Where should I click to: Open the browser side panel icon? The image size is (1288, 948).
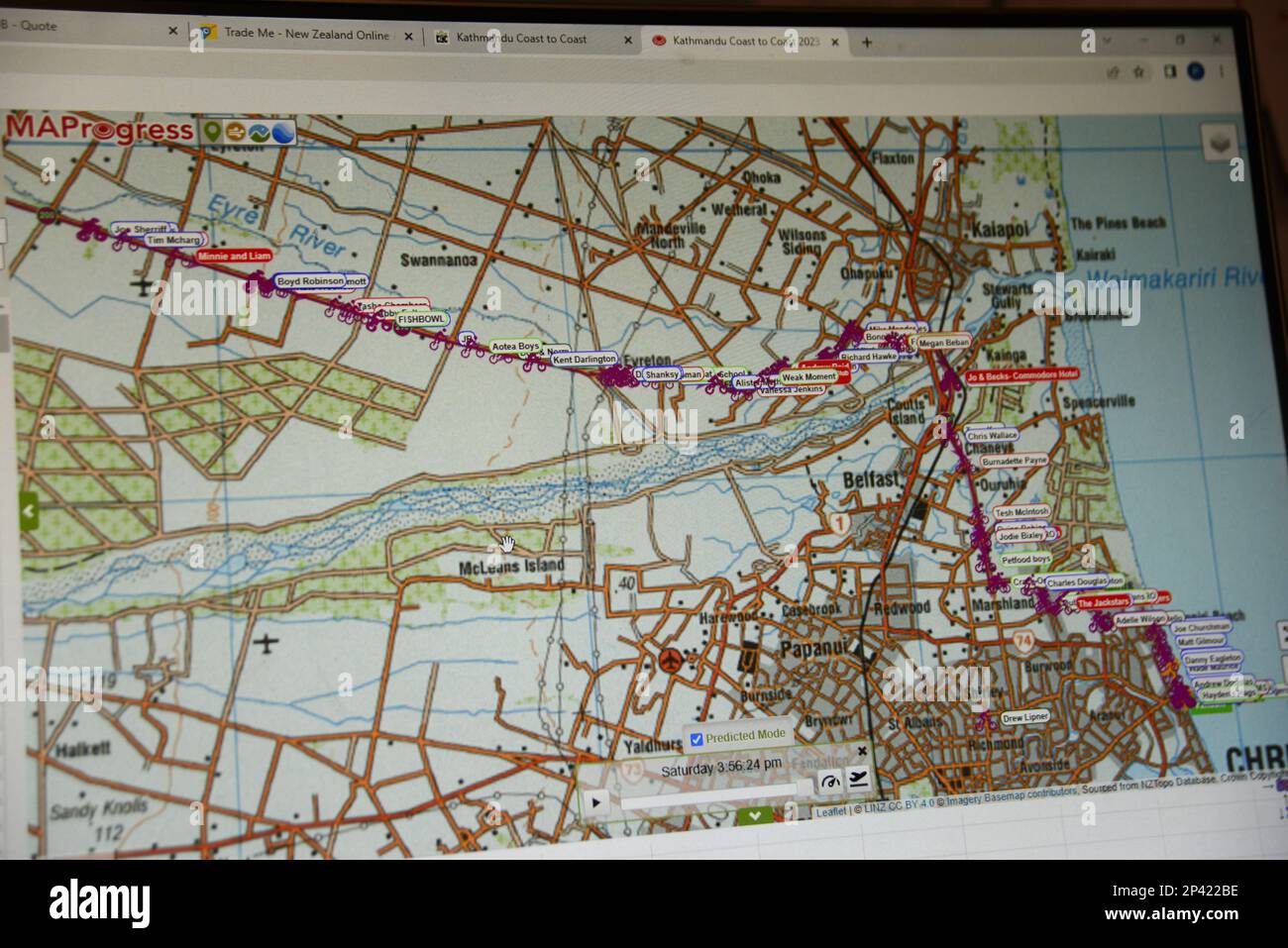(1169, 71)
